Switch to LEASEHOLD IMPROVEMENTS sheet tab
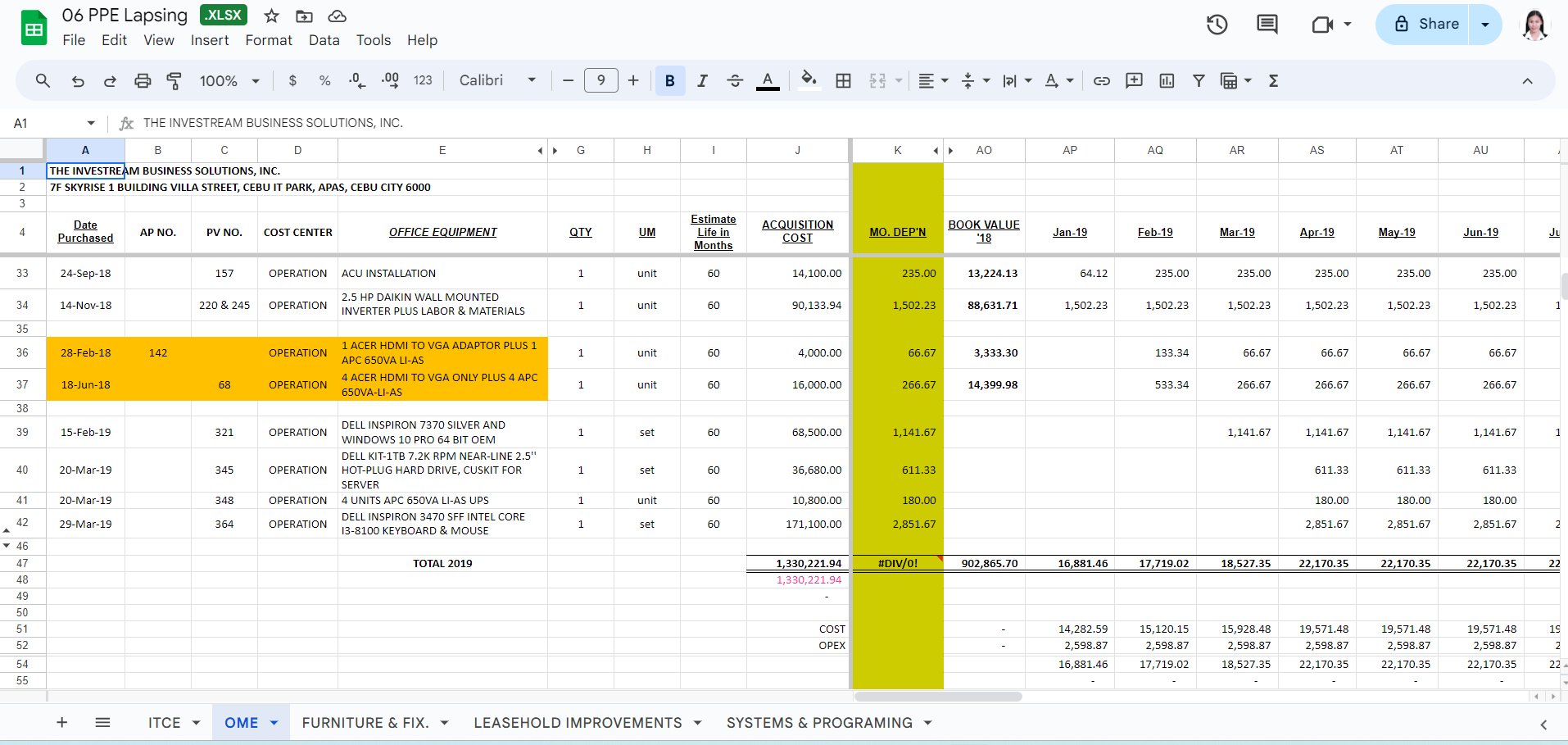 pos(578,723)
